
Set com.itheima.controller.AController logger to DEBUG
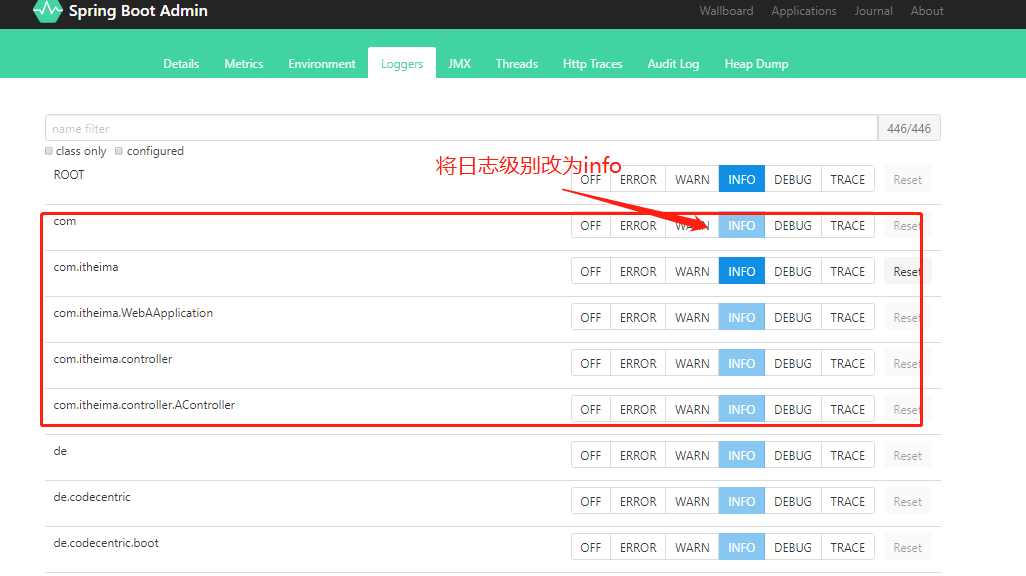[792, 409]
